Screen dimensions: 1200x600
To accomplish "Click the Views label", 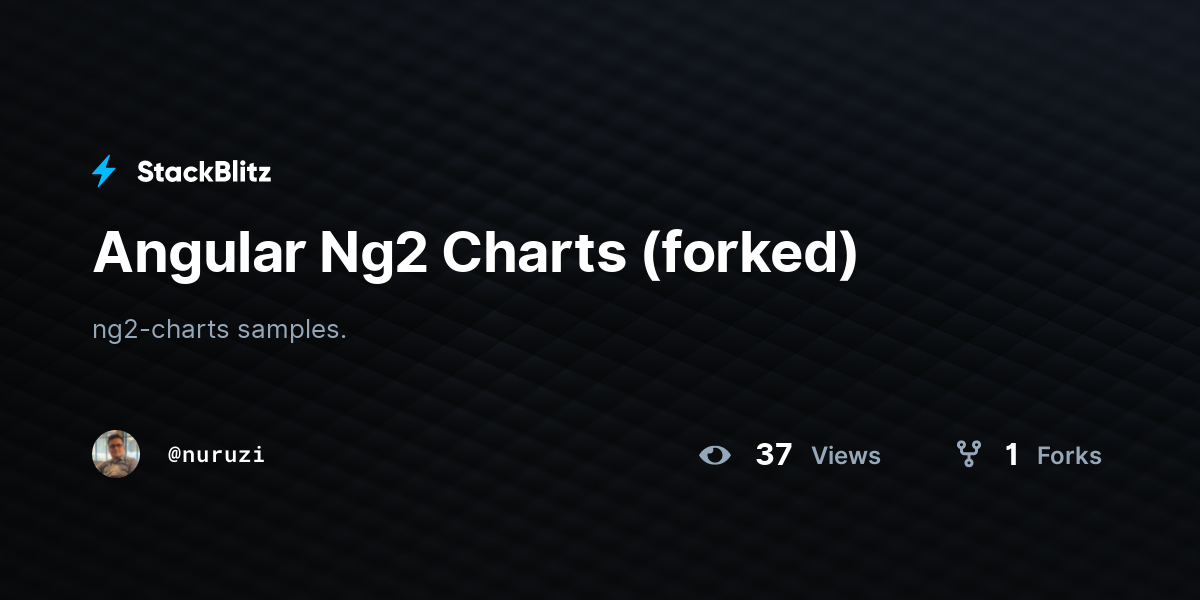I will 846,455.
